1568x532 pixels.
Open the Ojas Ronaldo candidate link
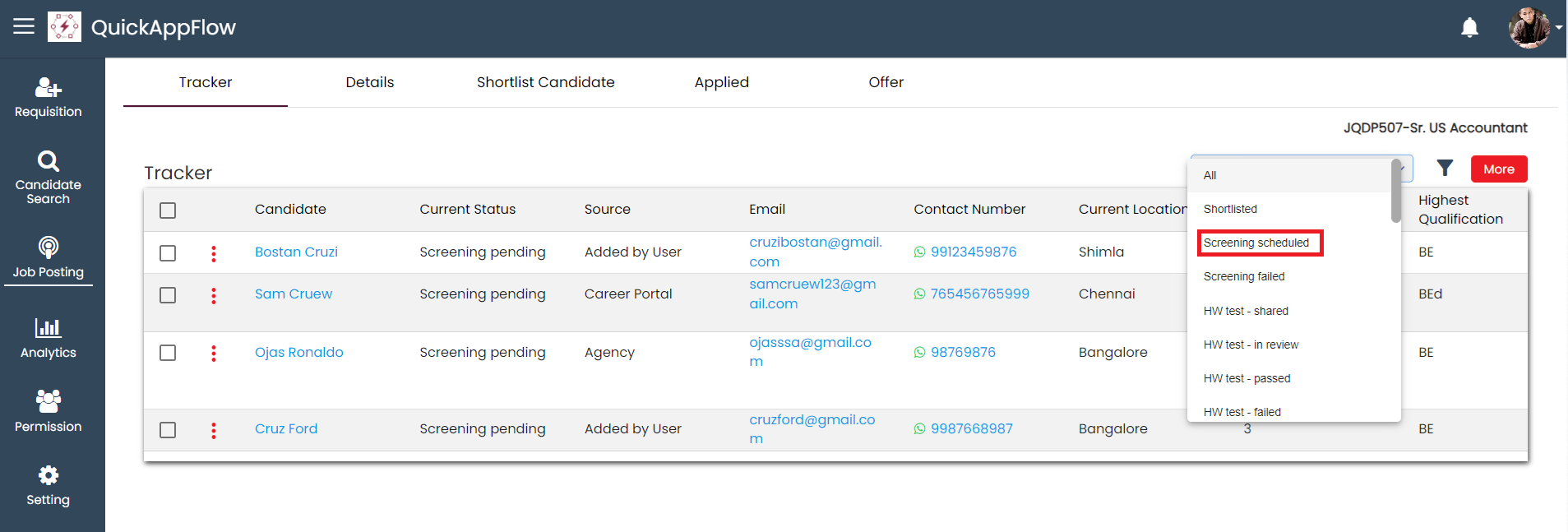(299, 352)
